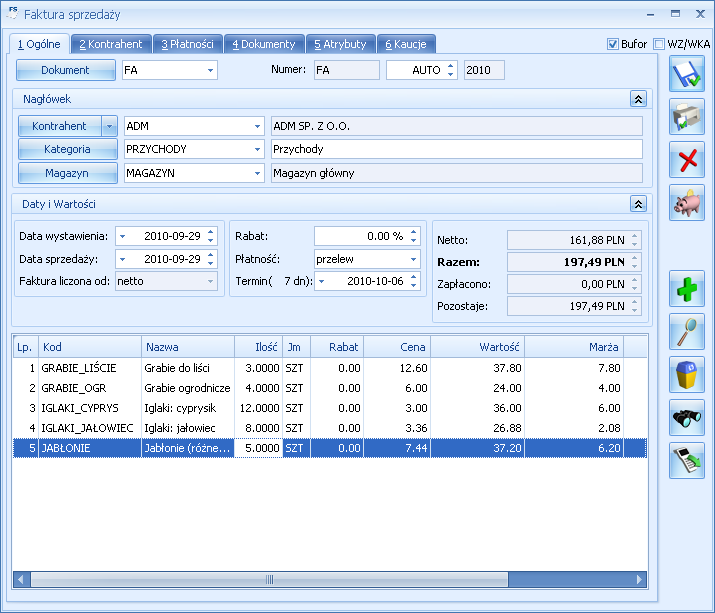Expand the ADM contractor dropdown
The height and width of the screenshot is (613, 715).
tap(257, 126)
